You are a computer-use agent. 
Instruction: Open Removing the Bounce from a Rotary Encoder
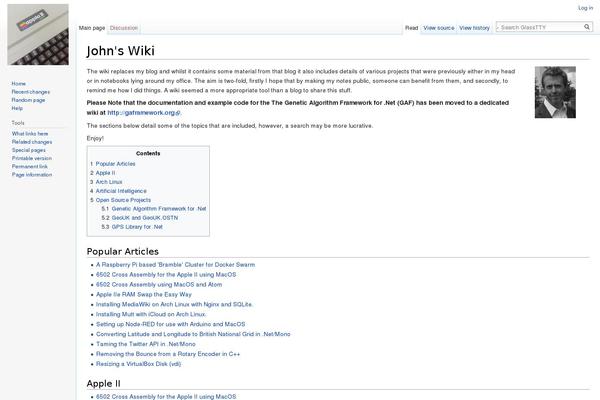click(x=168, y=354)
